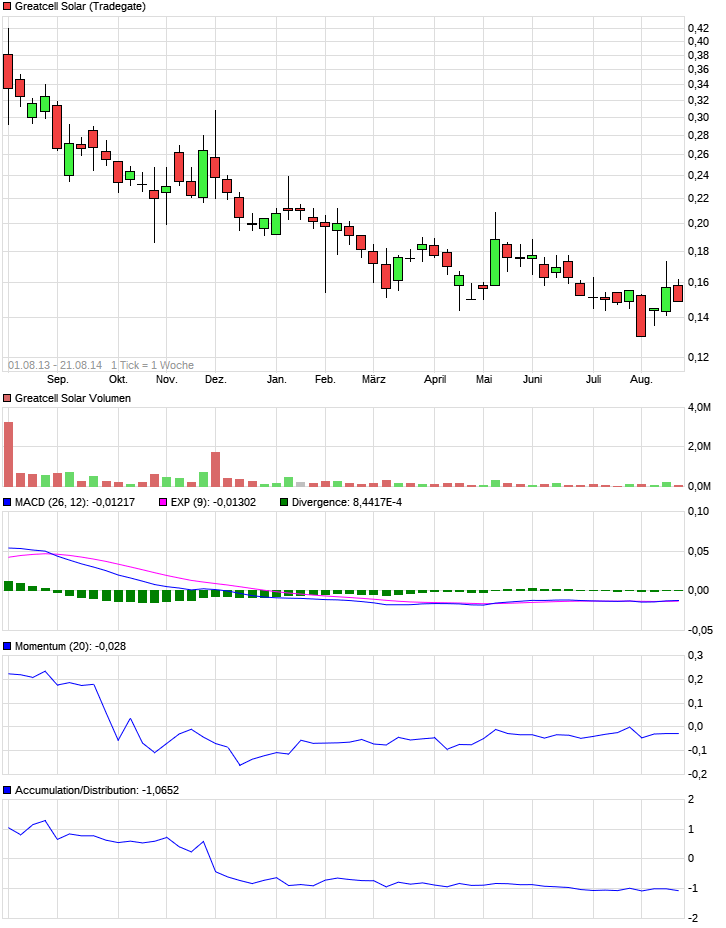Screen dimensions: 726x928
Task: Click the -0,2 momentum axis value
Action: click(x=697, y=774)
